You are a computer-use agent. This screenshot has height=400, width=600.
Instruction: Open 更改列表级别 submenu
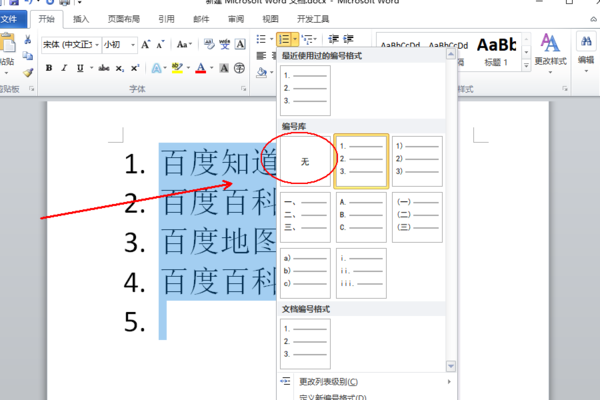[x=367, y=382]
